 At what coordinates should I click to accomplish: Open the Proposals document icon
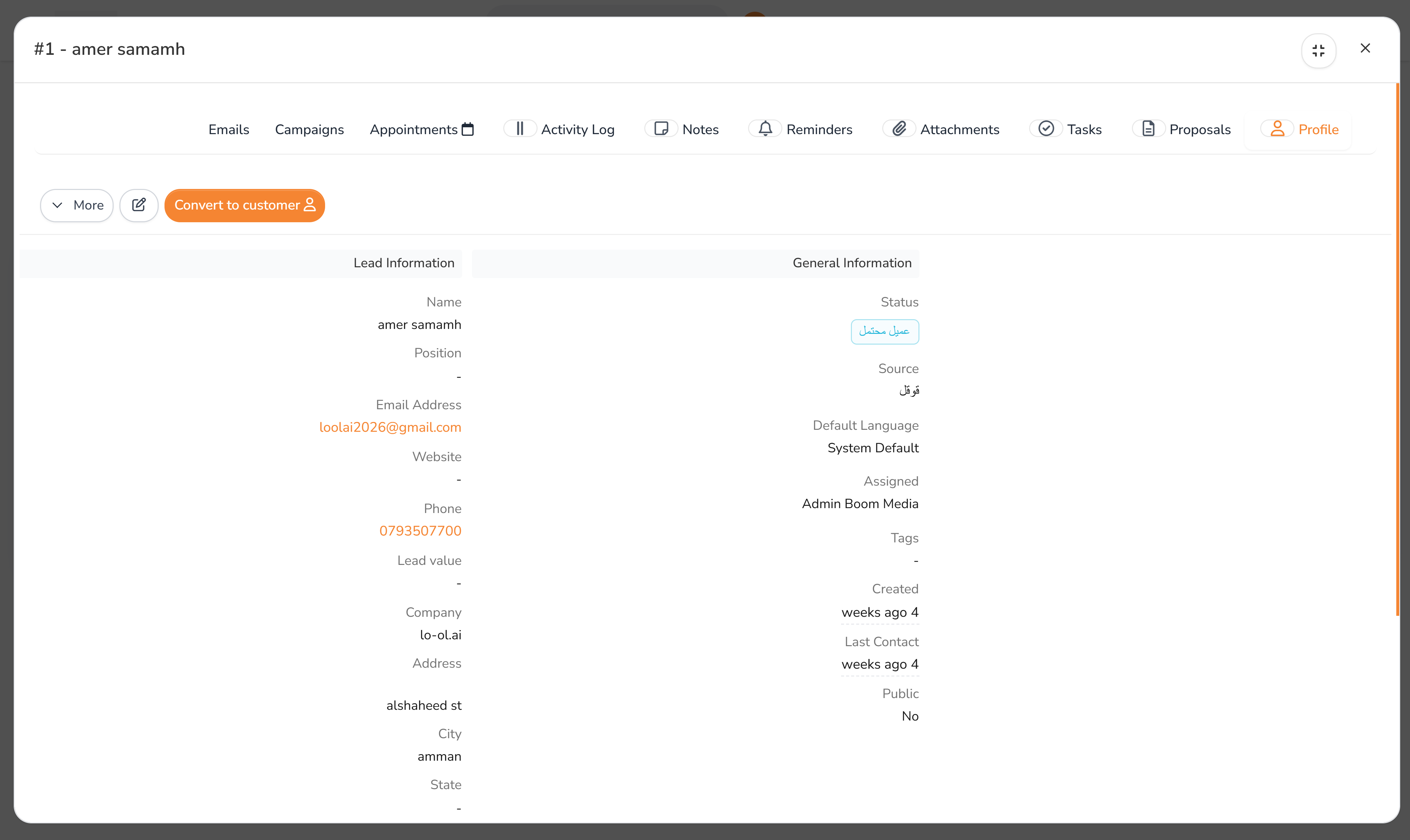pyautogui.click(x=1149, y=129)
